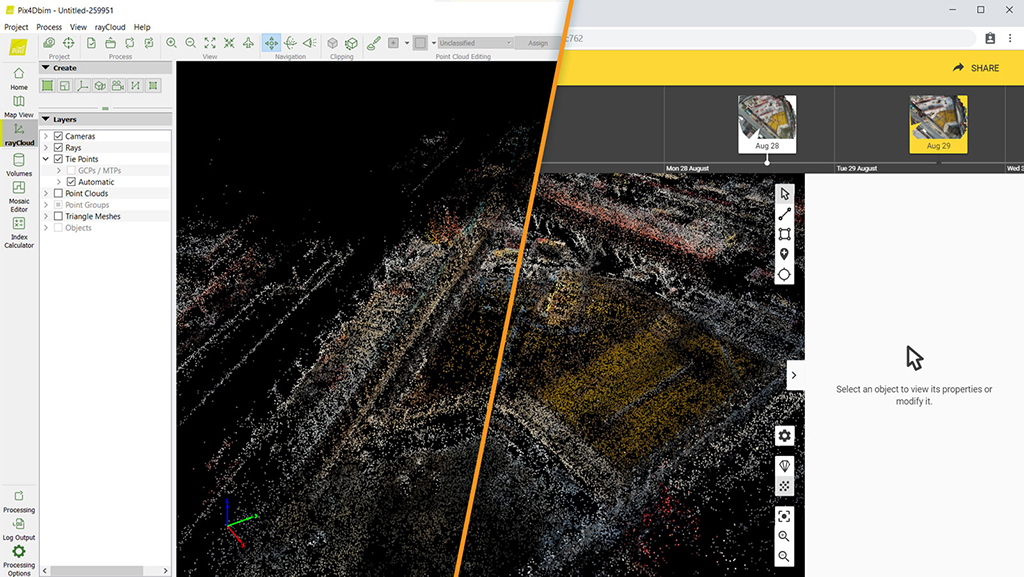Toggle the GCPs / MTPs checkbox
The width and height of the screenshot is (1024, 577).
click(71, 170)
